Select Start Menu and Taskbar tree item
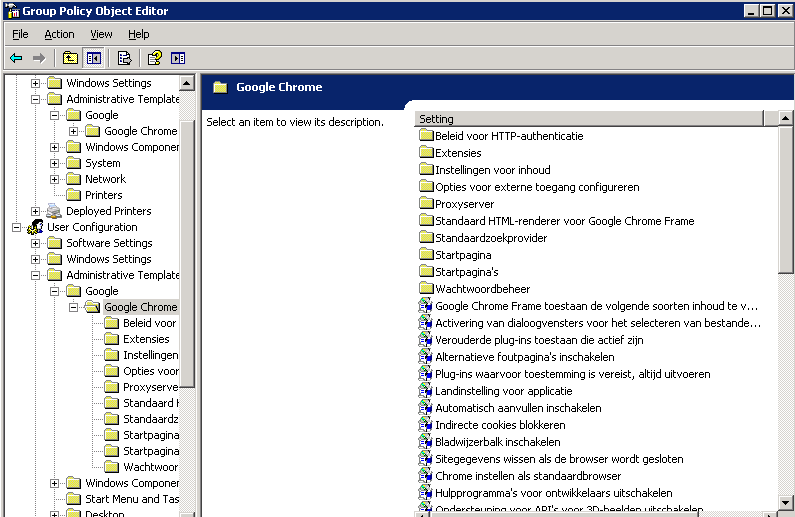Viewport: 795px width, 517px height. [132, 499]
